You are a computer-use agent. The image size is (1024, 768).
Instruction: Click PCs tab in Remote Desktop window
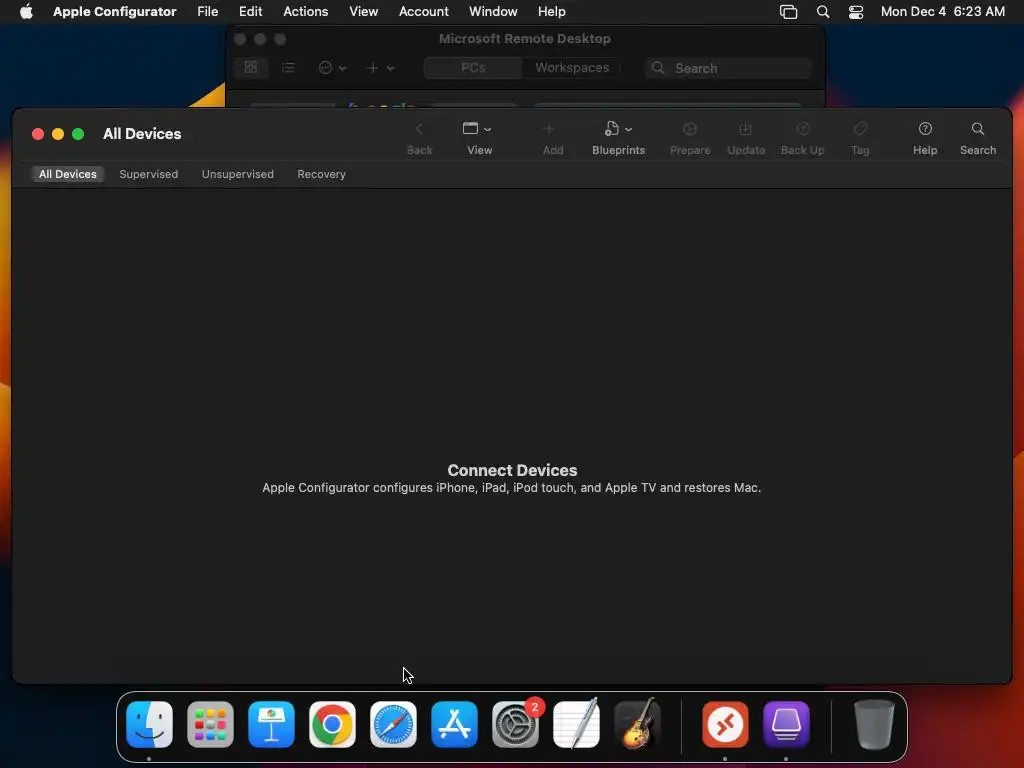coord(473,68)
